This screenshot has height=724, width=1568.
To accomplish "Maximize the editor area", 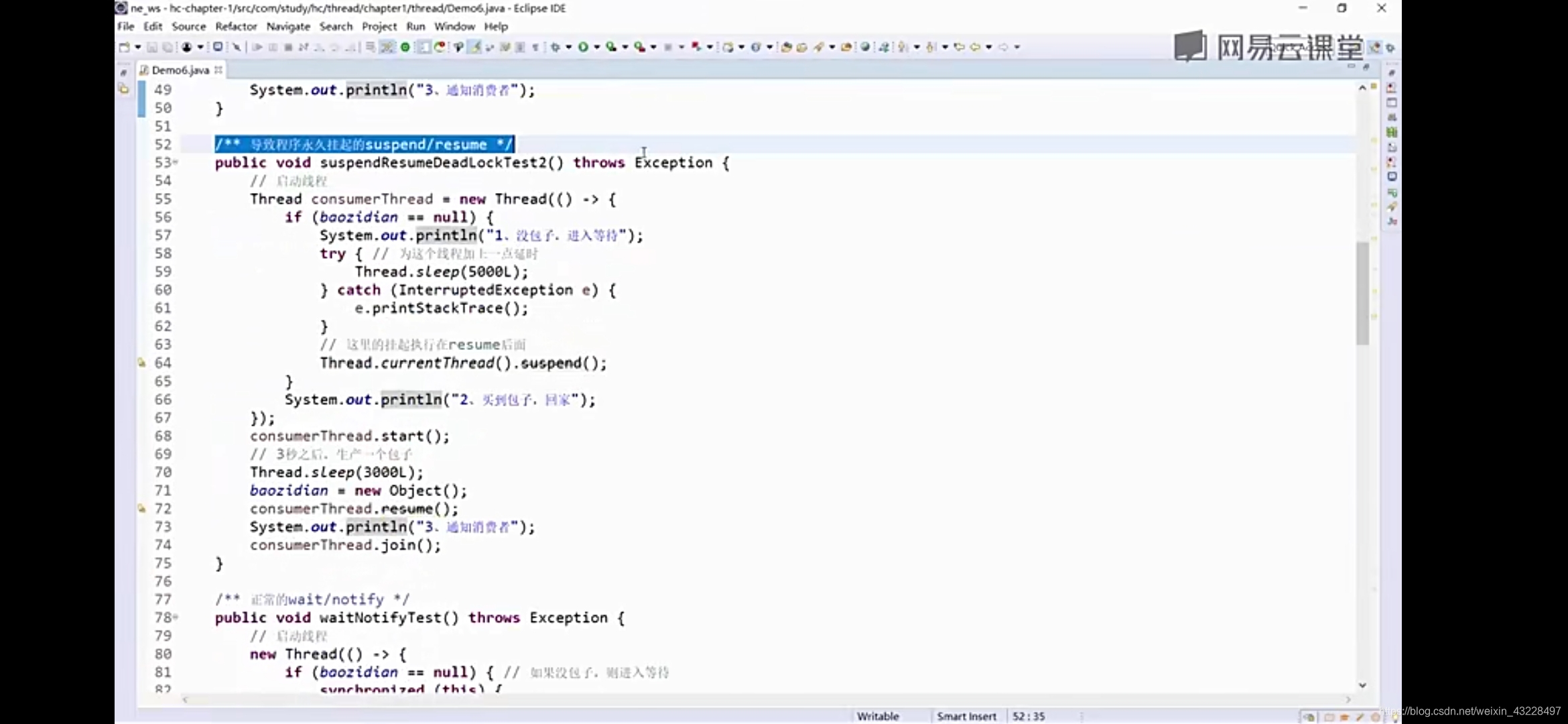I will [x=1366, y=67].
